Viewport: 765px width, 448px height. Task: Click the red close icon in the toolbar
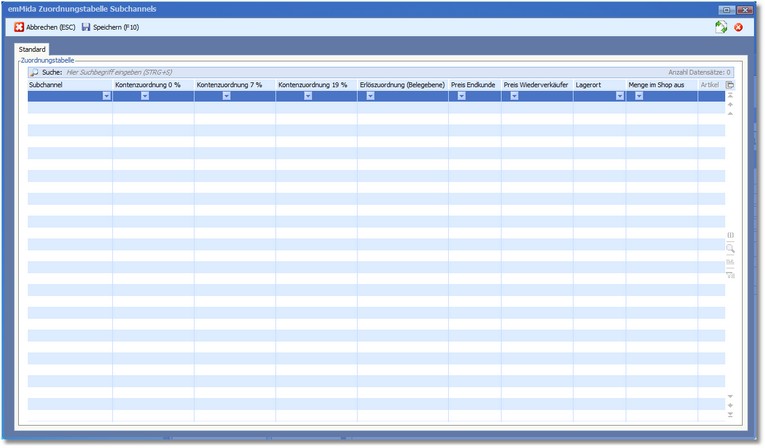pos(739,27)
